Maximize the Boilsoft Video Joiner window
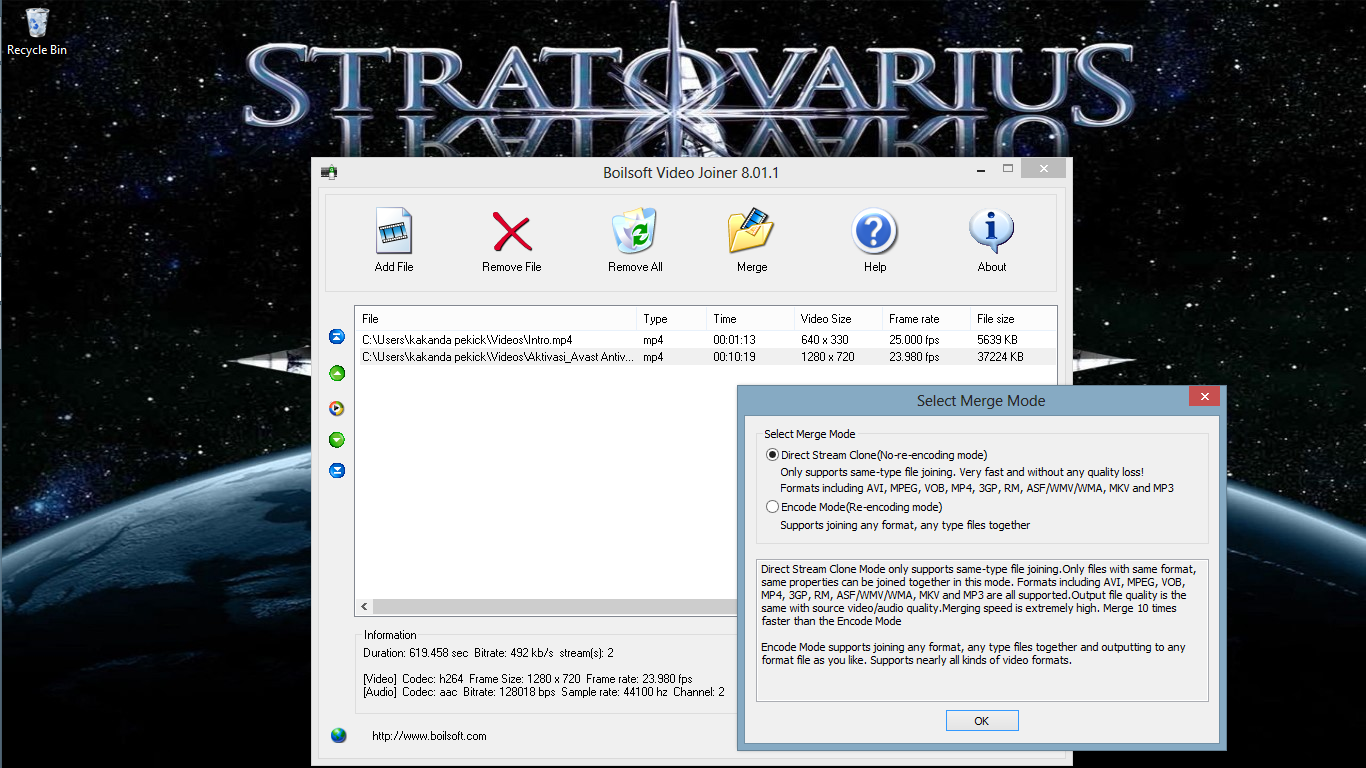The width and height of the screenshot is (1366, 768). (x=1008, y=169)
